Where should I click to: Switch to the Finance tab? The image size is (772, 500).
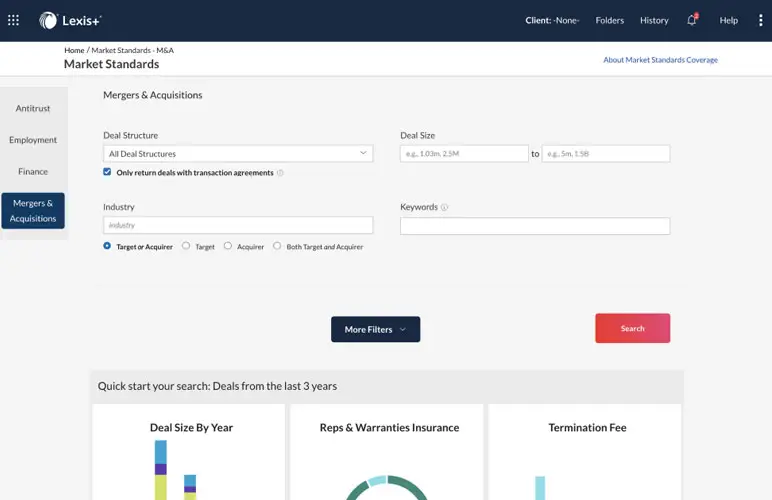coord(33,171)
